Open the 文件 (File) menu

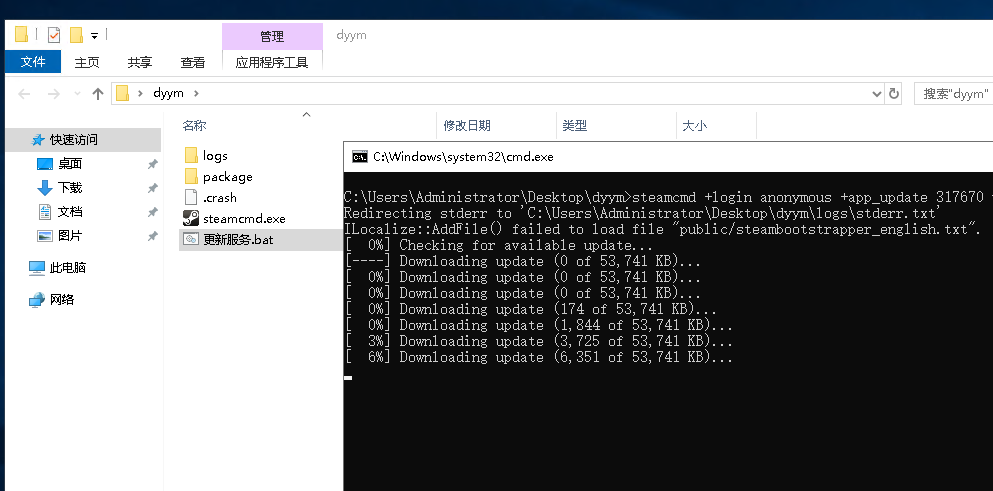(x=33, y=62)
